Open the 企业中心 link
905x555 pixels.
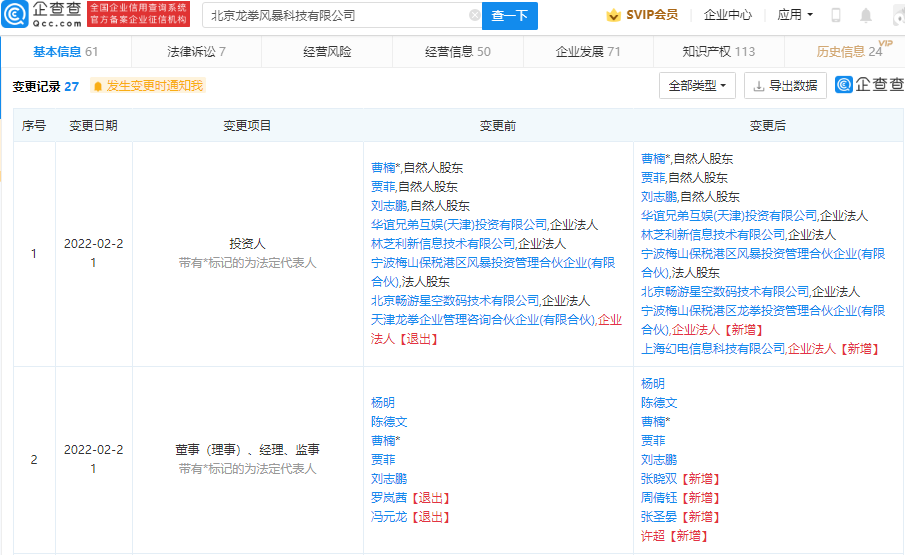(x=728, y=15)
